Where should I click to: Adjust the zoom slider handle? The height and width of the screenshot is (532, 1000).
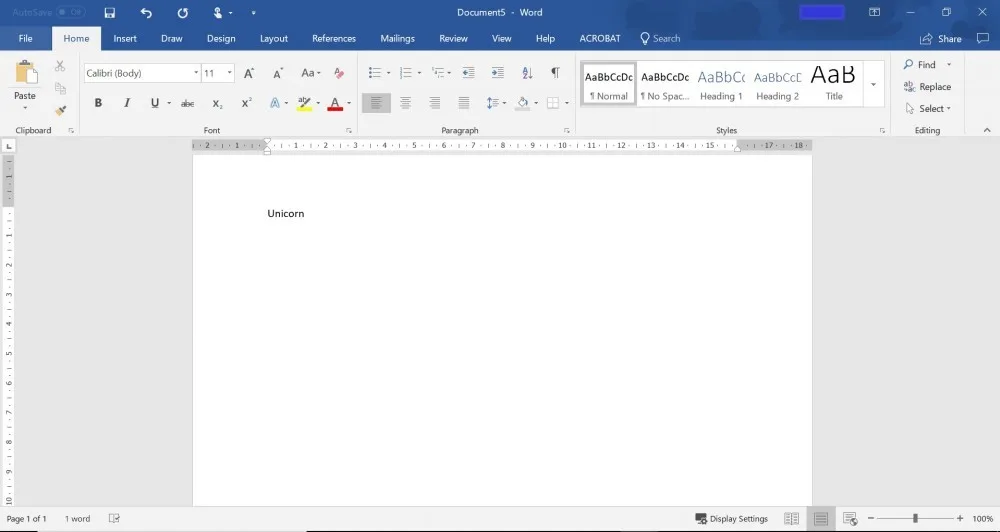point(915,519)
